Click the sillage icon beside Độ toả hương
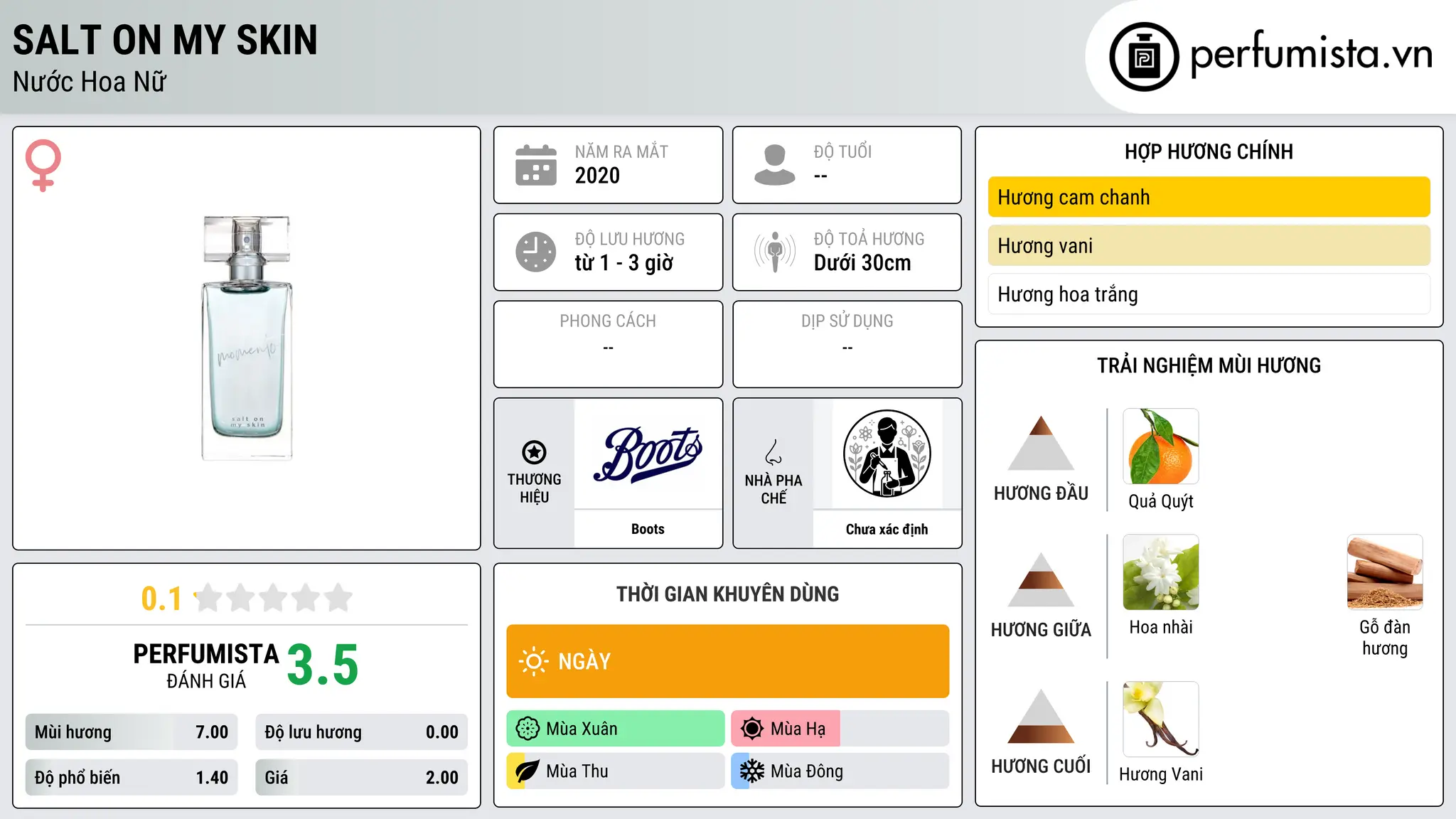Image resolution: width=1456 pixels, height=819 pixels. (775, 252)
